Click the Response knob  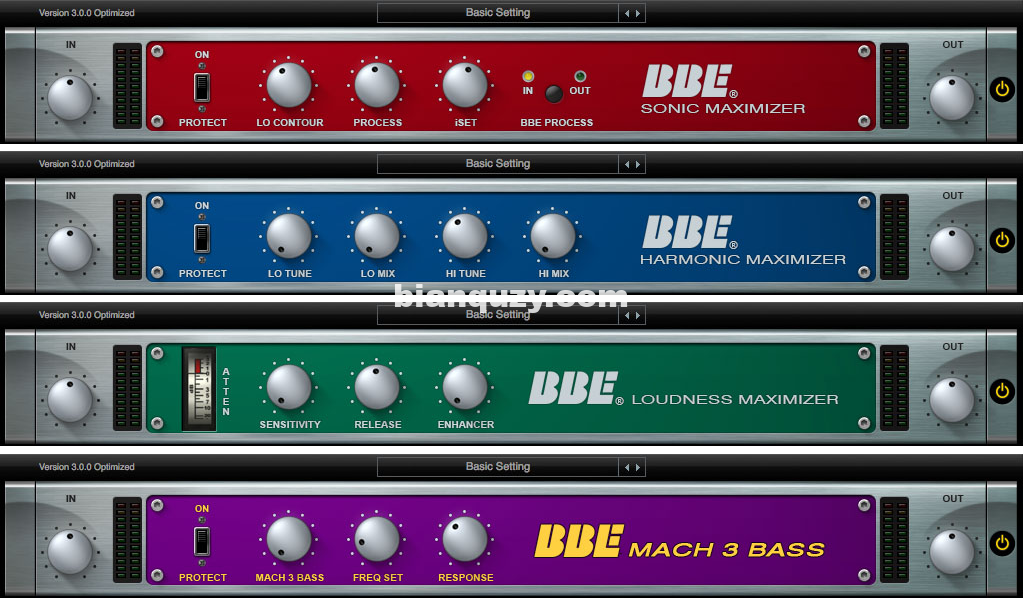465,539
